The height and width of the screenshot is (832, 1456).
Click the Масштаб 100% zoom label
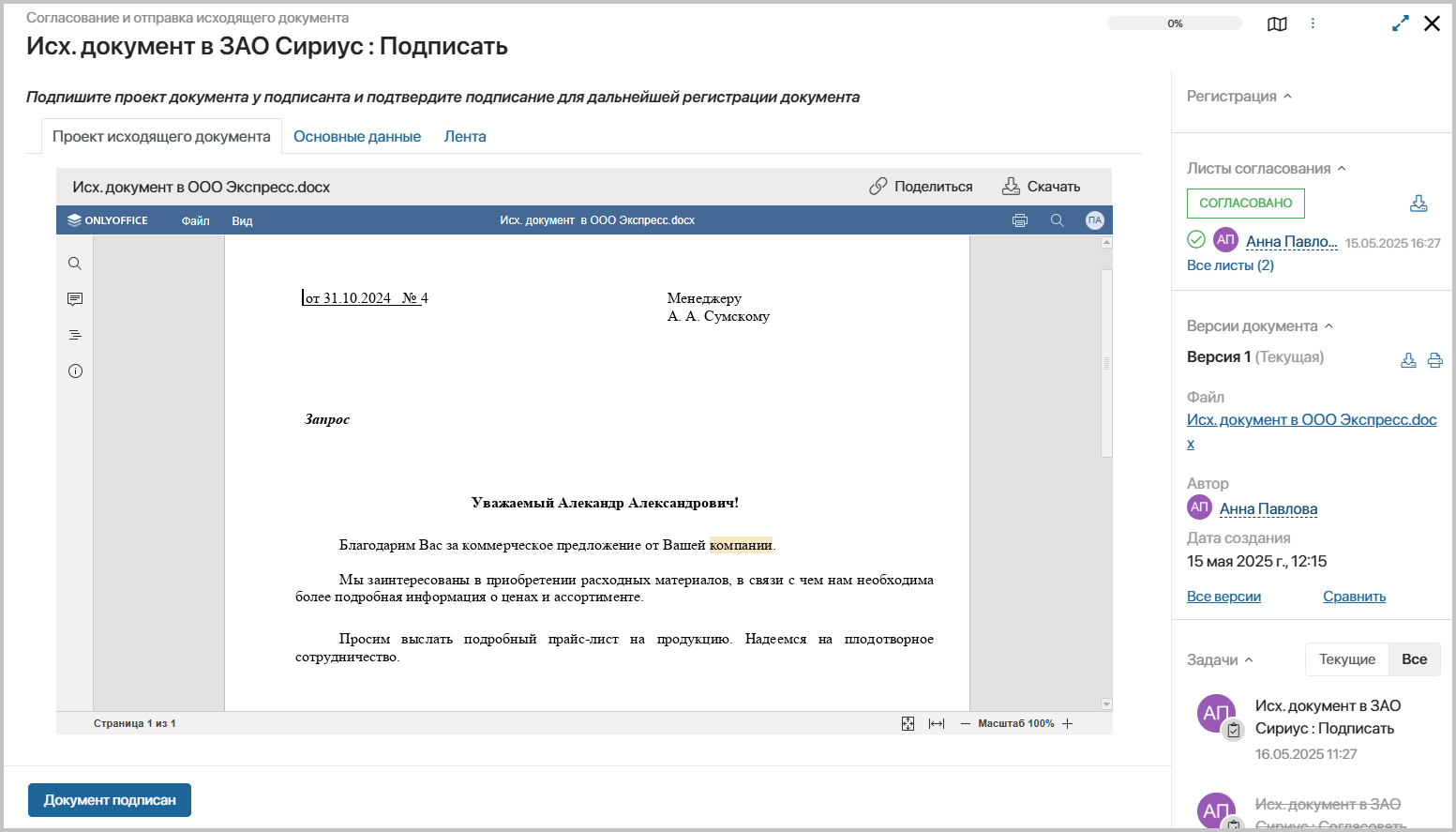tap(1016, 724)
